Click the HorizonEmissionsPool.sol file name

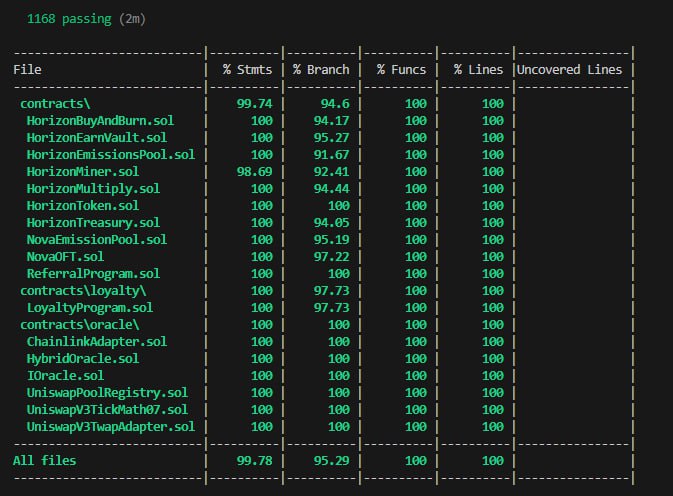tap(111, 154)
